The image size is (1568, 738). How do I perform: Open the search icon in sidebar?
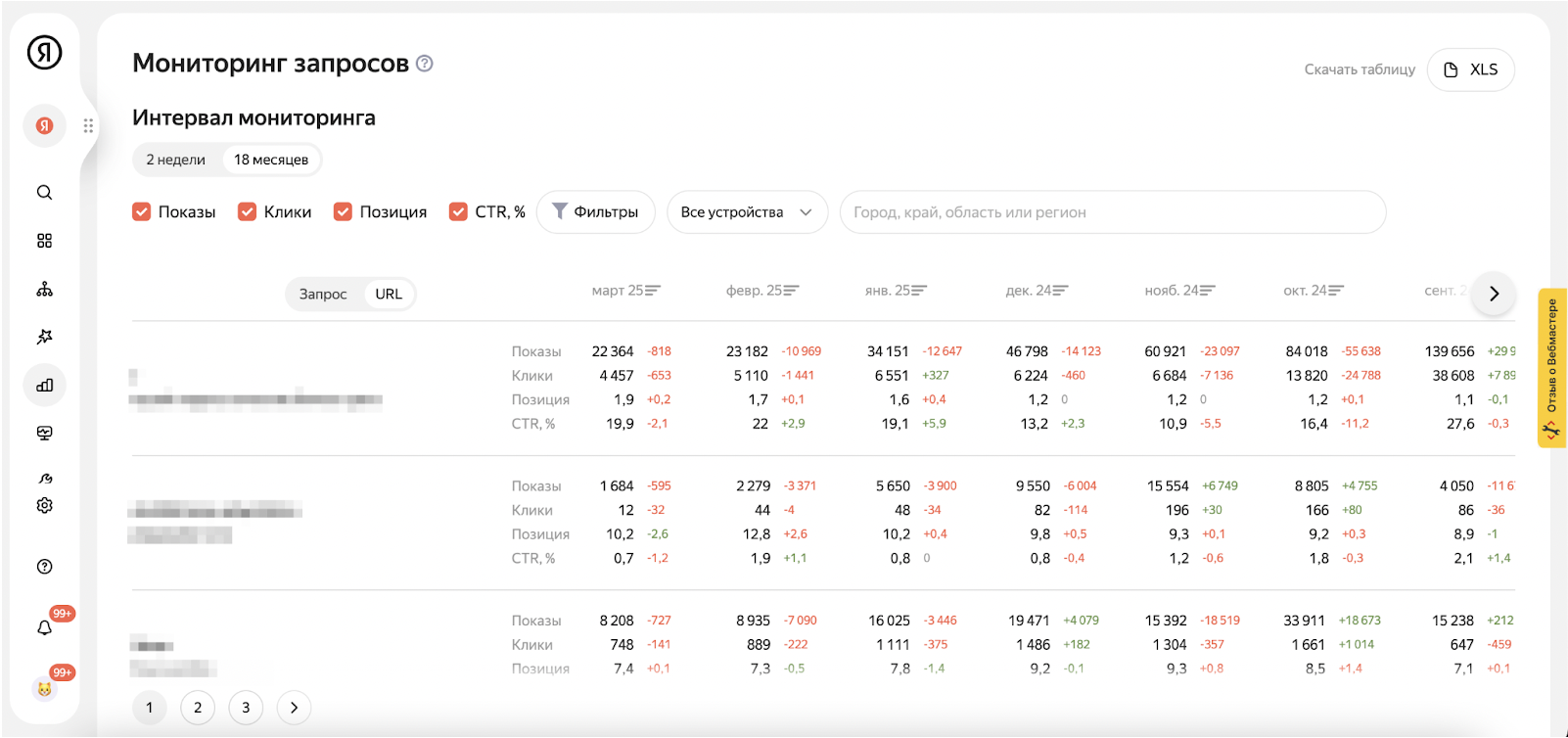(44, 193)
